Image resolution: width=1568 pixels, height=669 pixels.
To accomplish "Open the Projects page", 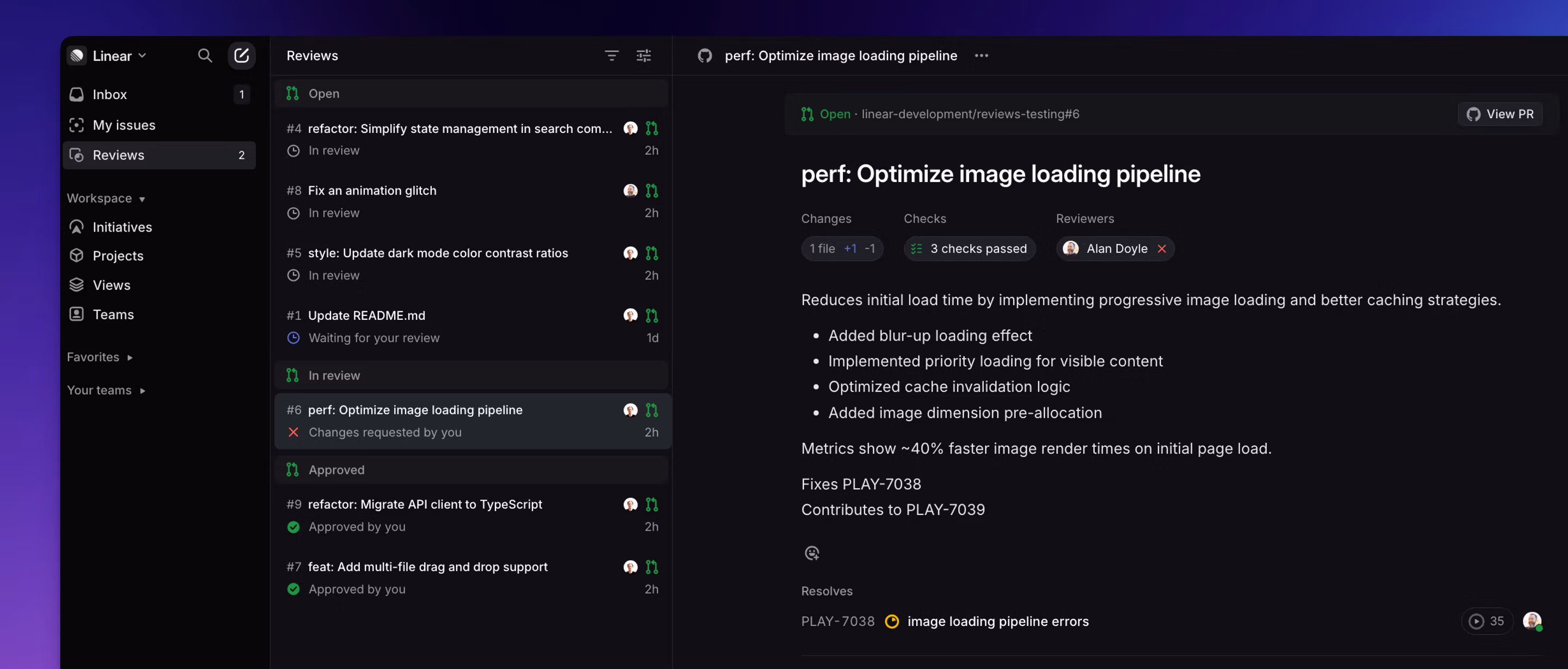I will pyautogui.click(x=118, y=256).
